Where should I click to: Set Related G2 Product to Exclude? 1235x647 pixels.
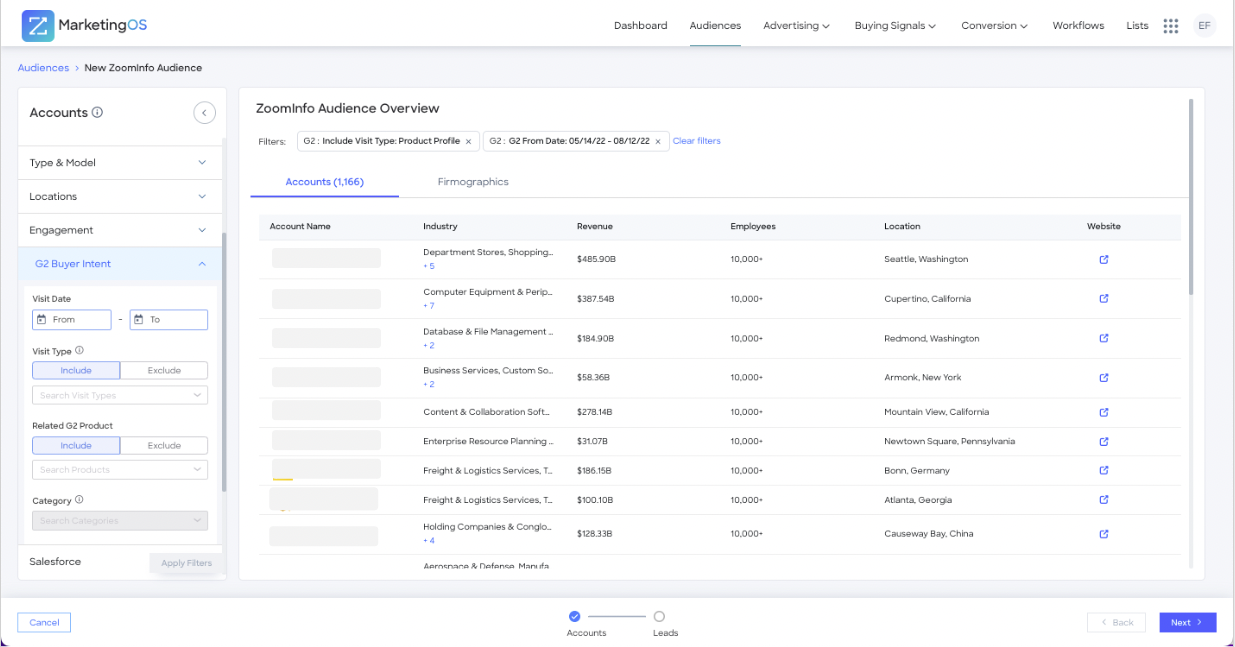click(164, 445)
